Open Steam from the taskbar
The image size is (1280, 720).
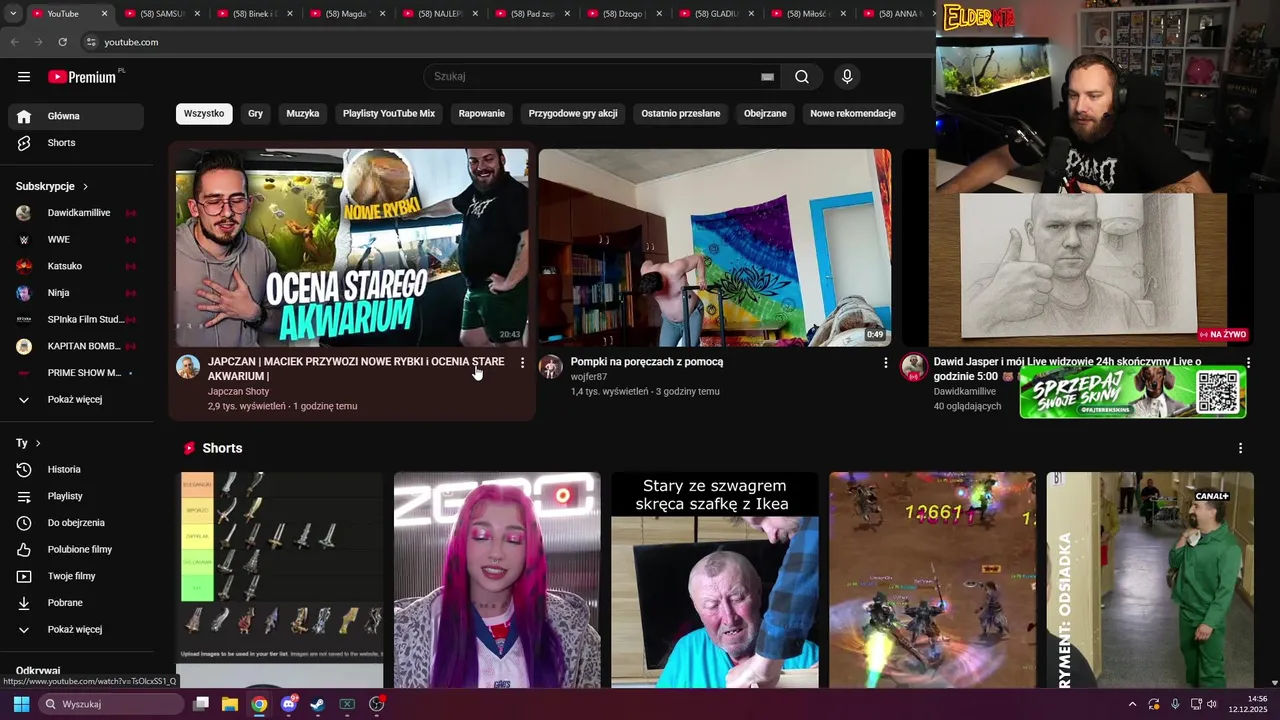(x=318, y=704)
